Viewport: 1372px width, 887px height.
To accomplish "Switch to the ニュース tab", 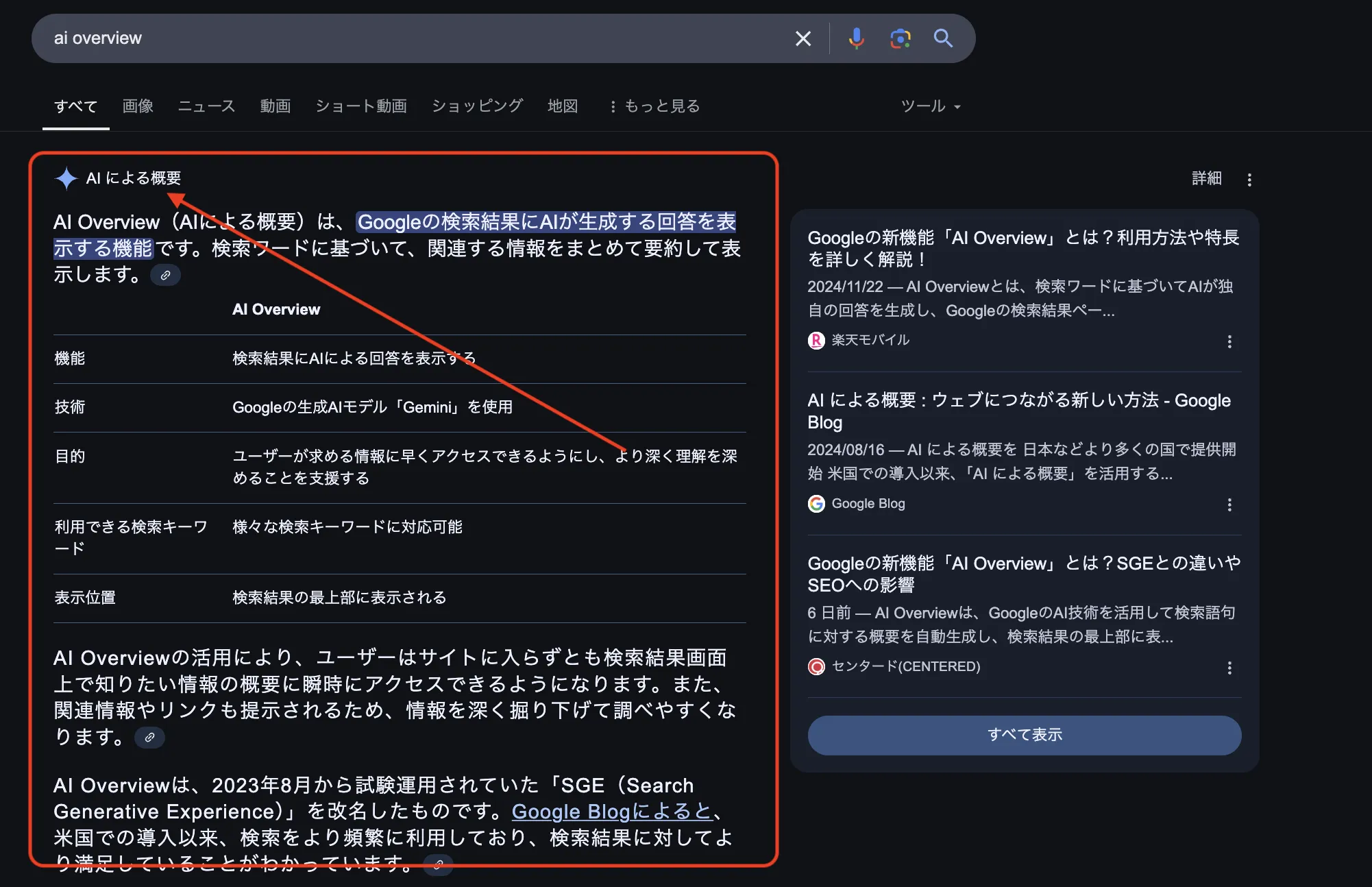I will pos(206,106).
